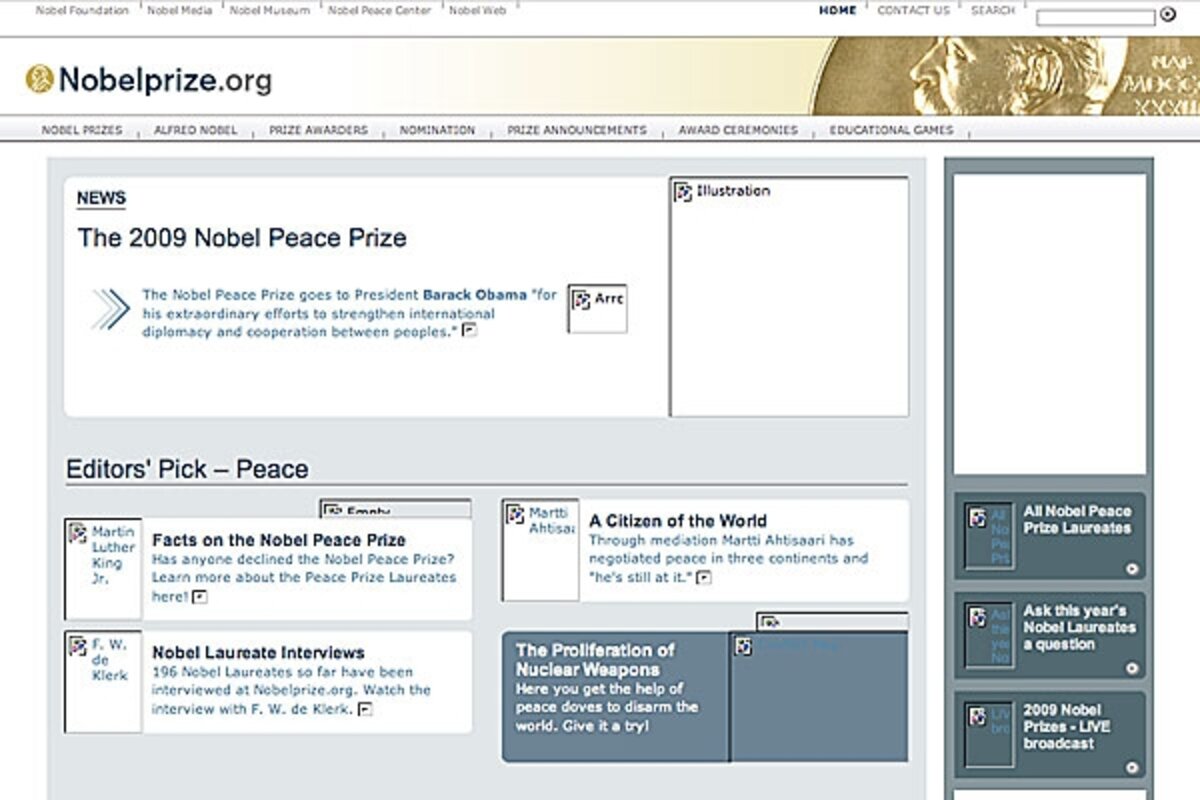The width and height of the screenshot is (1200, 800).
Task: Click image placeholder in All Nobel Peace Prize Laureates box
Action: point(990,537)
